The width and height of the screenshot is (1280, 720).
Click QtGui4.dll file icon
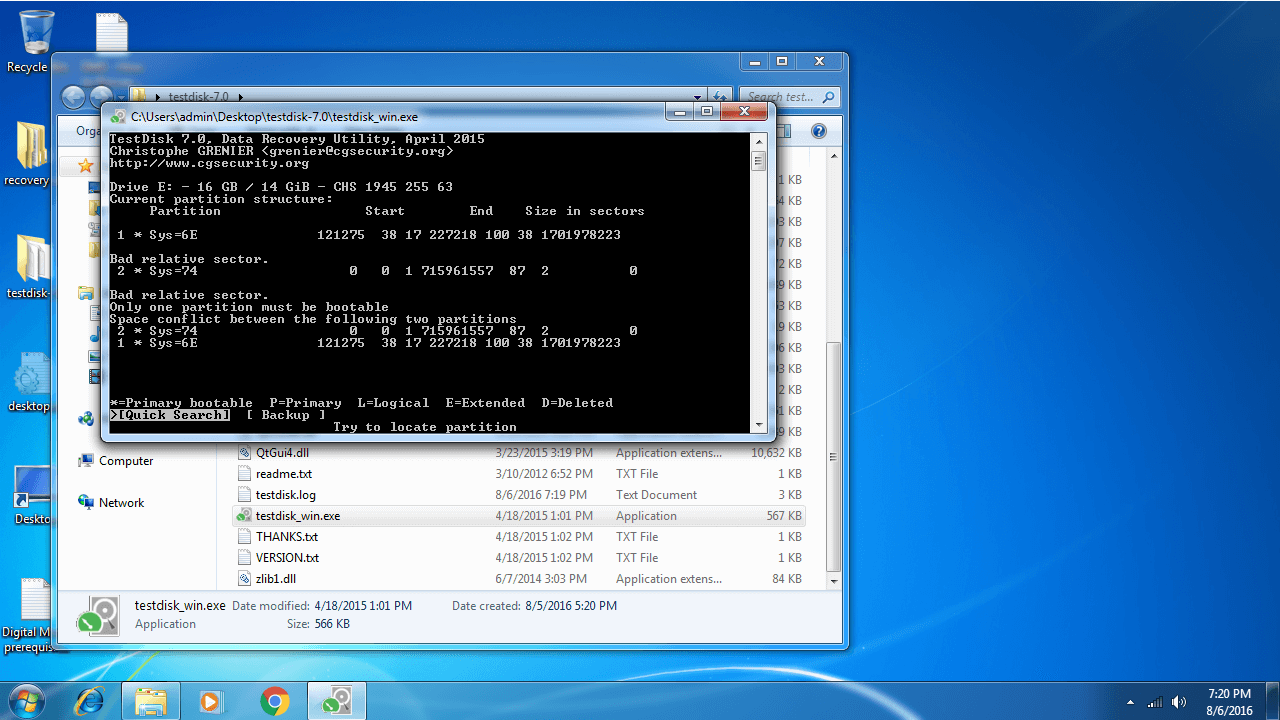point(245,453)
